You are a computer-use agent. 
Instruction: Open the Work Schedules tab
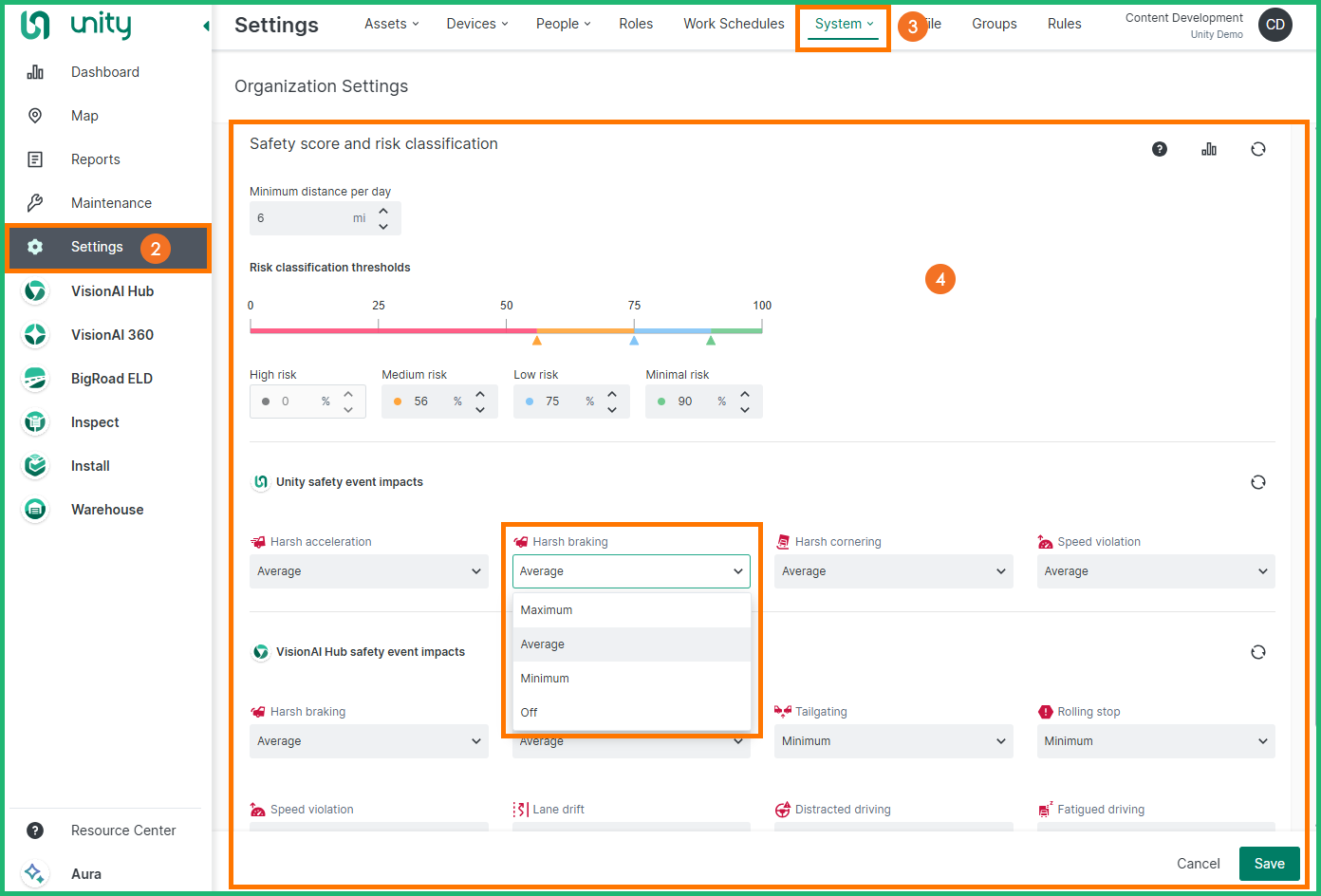pyautogui.click(x=734, y=24)
